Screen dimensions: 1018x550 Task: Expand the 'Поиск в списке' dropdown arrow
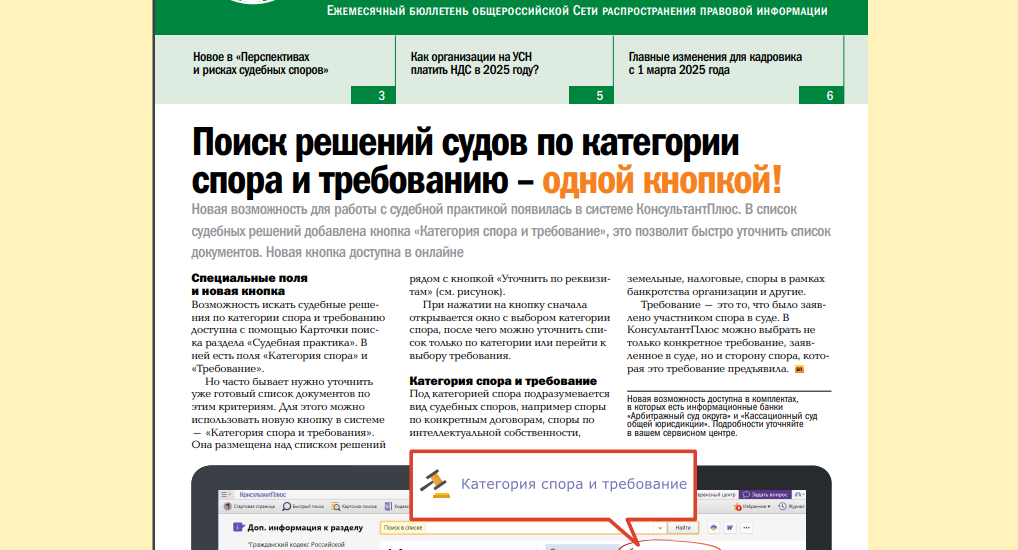[x=660, y=528]
